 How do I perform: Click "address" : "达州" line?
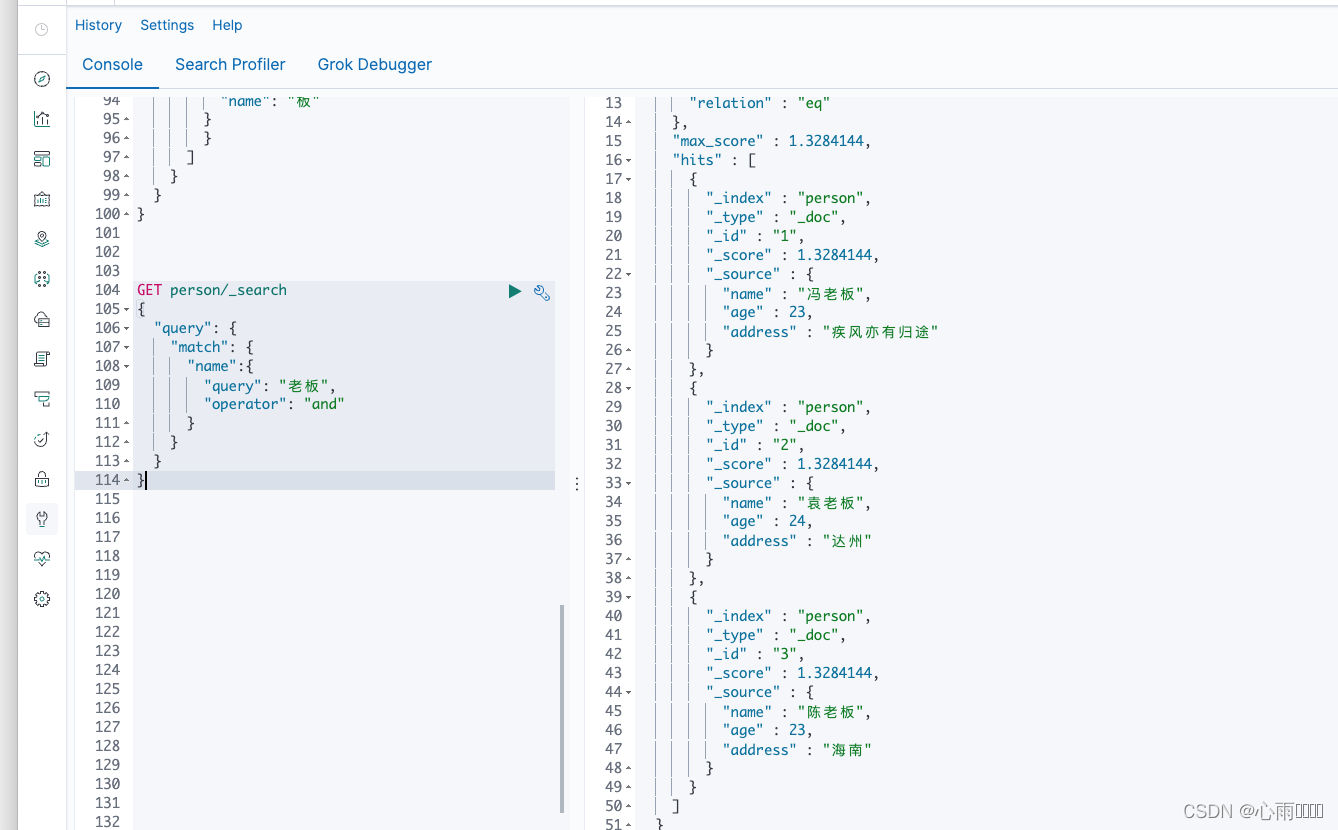click(797, 541)
